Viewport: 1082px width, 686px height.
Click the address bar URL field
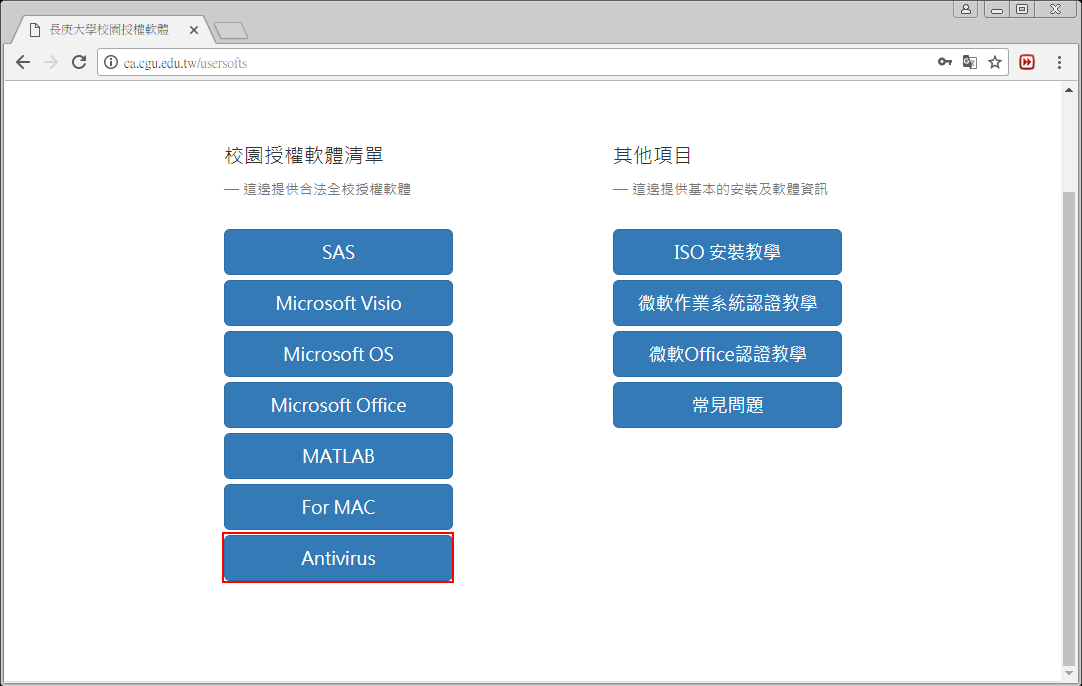[x=520, y=62]
